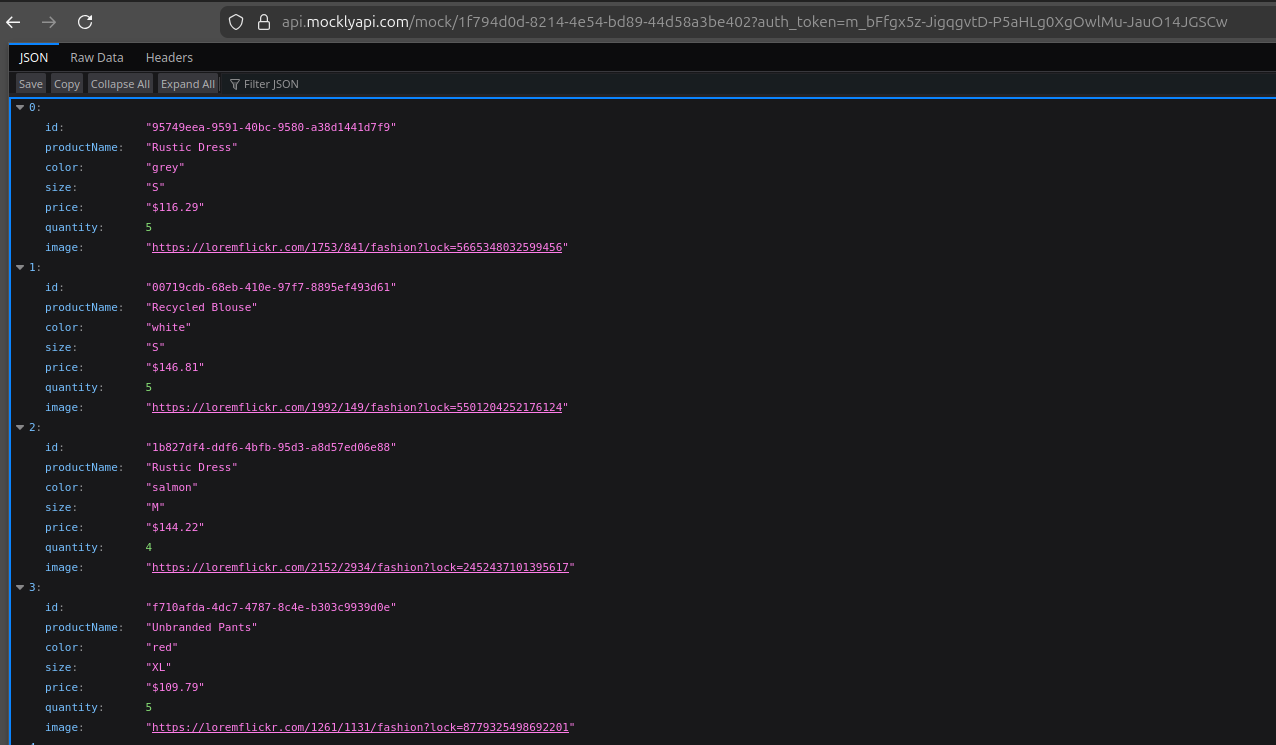Screen dimensions: 1276x745
Task: Click the Save button
Action: pos(30,84)
